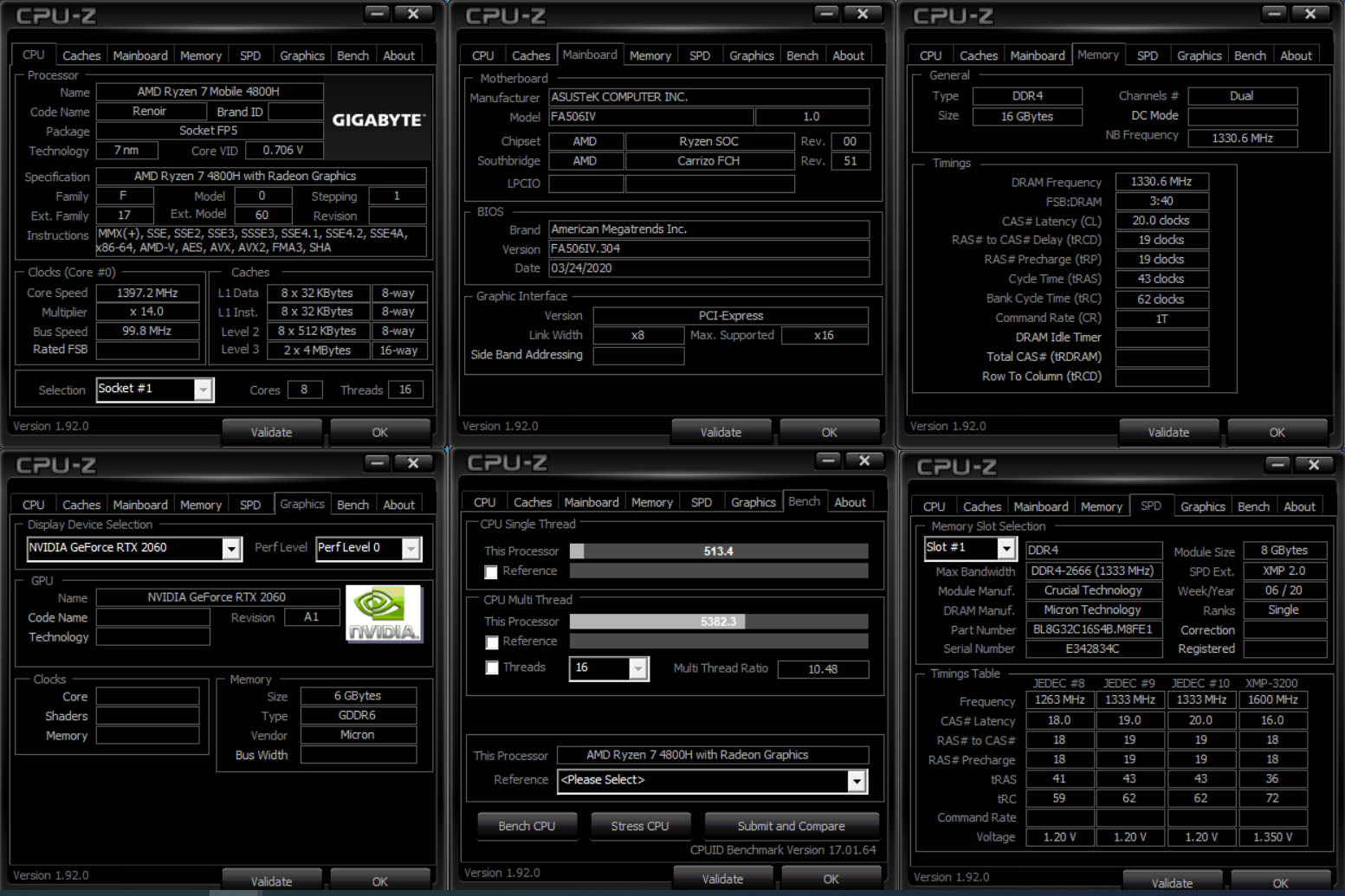Click Validate in the CPU tab window

pyautogui.click(x=272, y=432)
